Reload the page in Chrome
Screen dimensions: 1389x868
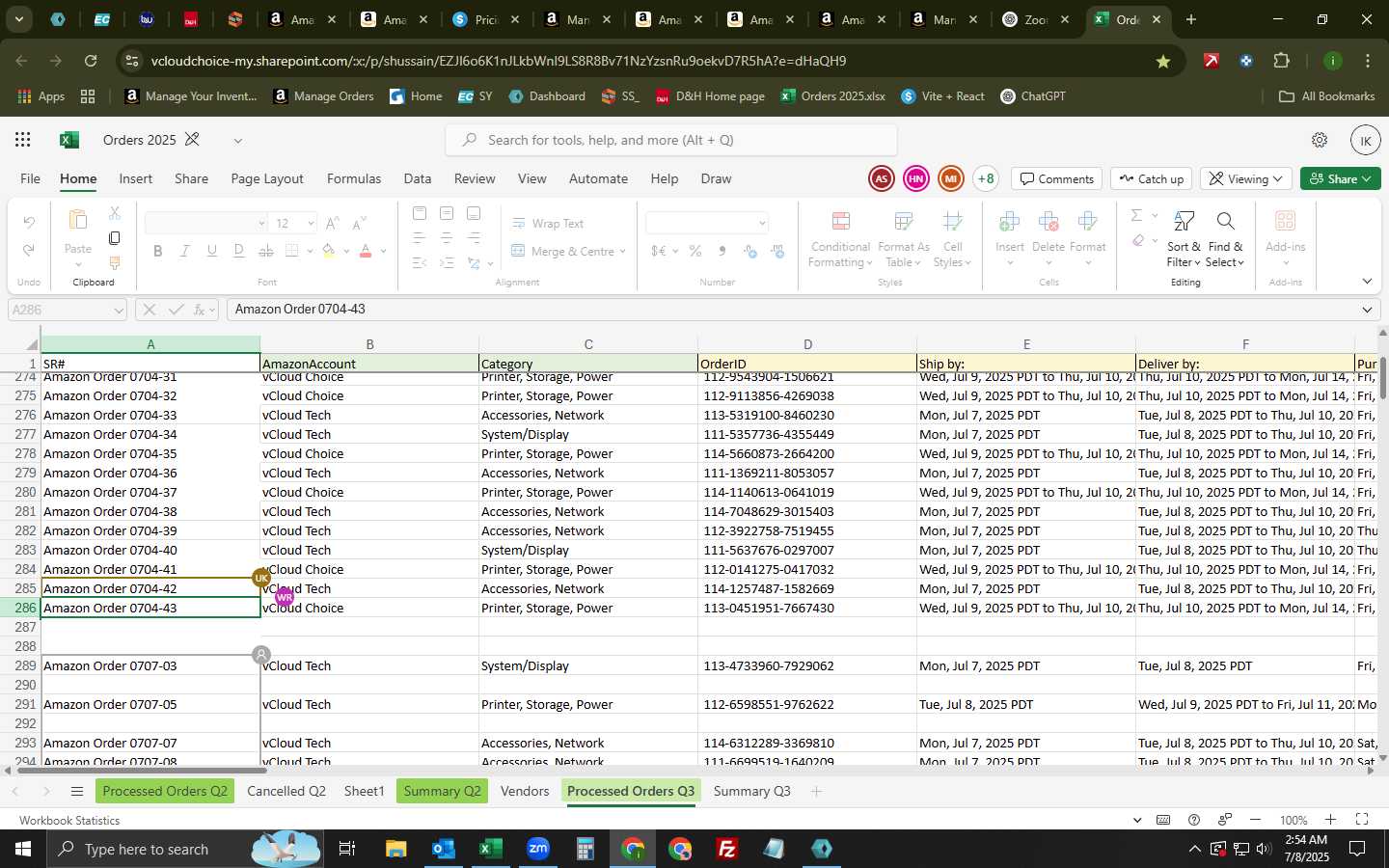pyautogui.click(x=91, y=61)
